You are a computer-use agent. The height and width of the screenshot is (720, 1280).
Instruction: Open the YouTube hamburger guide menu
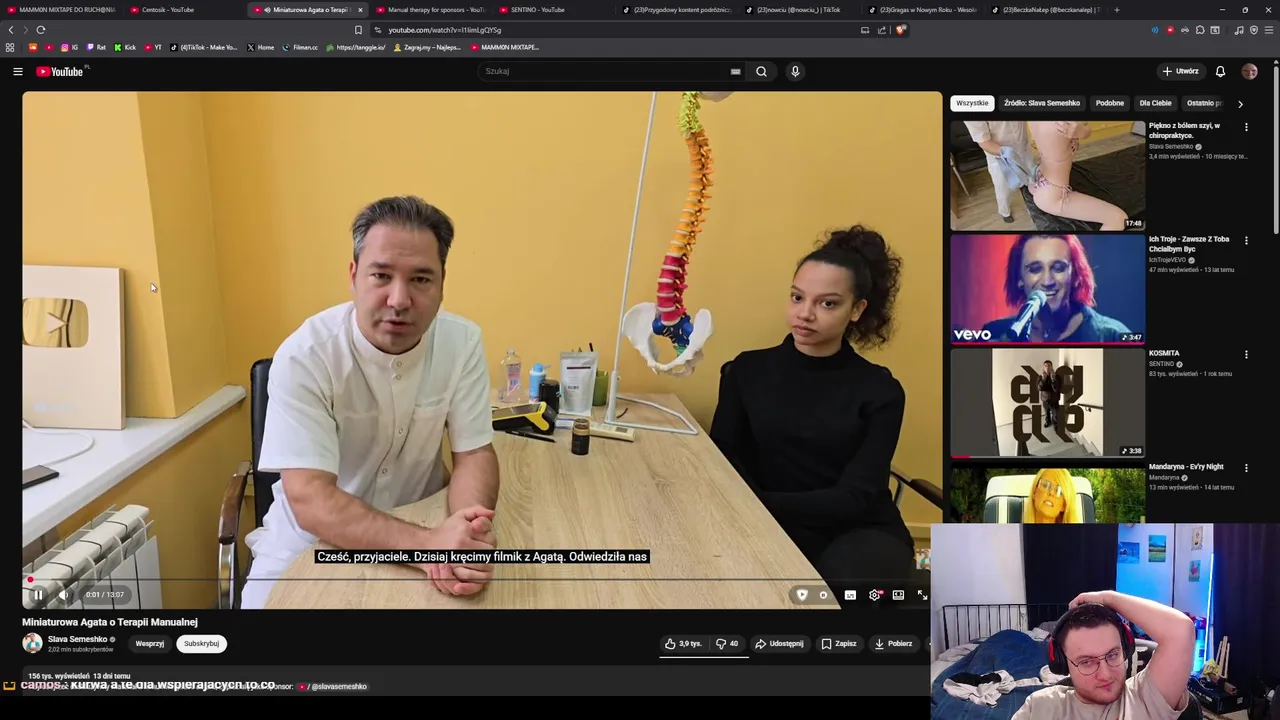(18, 71)
